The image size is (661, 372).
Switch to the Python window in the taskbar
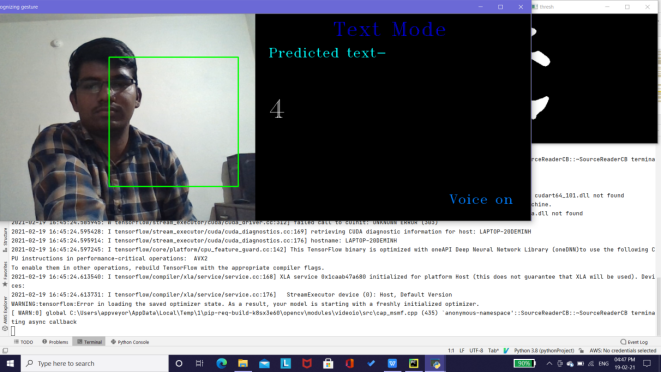pyautogui.click(x=435, y=363)
